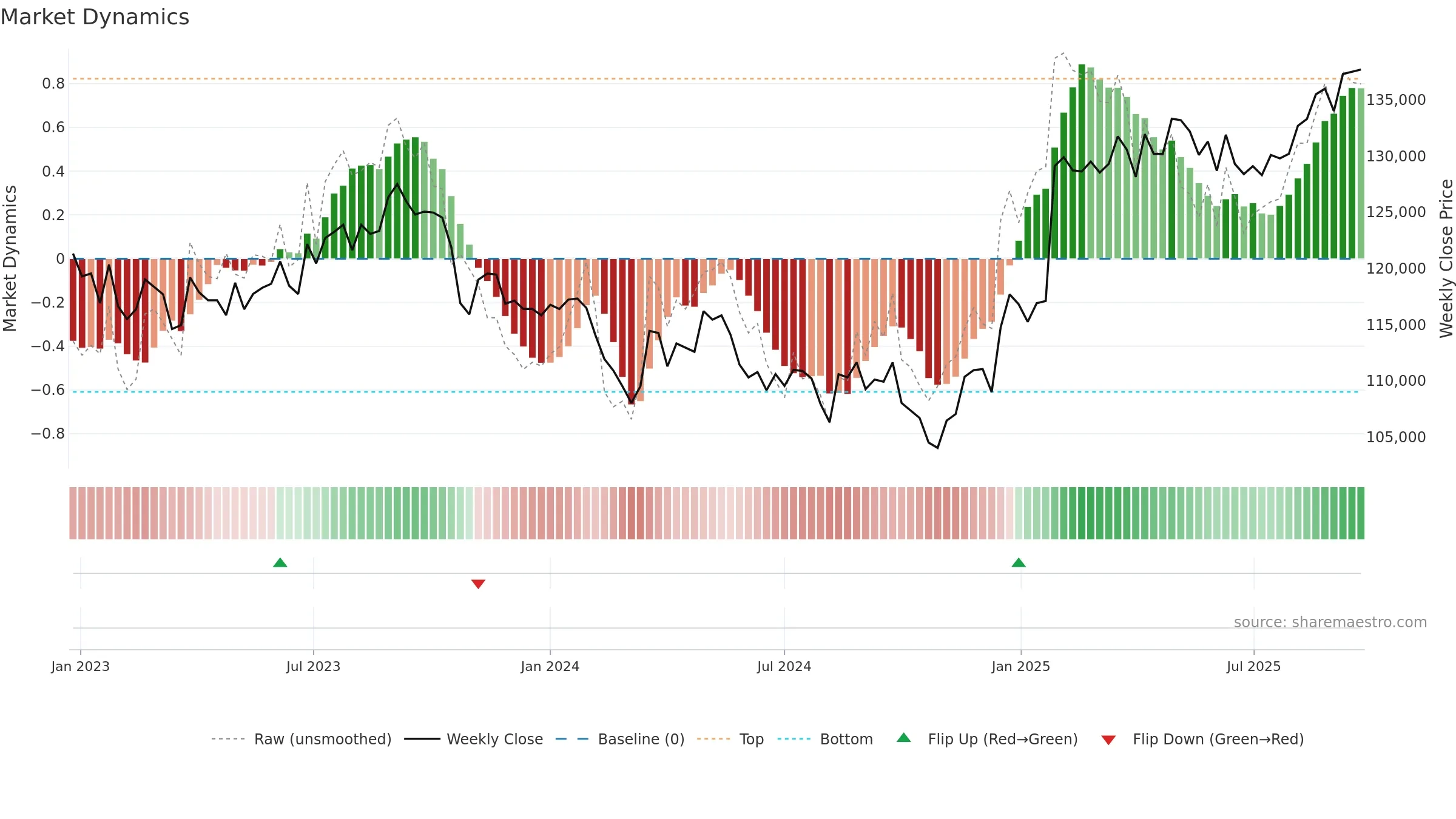Click the deepest red bar near March 2024
This screenshot has height=819, width=1456.
point(632,331)
